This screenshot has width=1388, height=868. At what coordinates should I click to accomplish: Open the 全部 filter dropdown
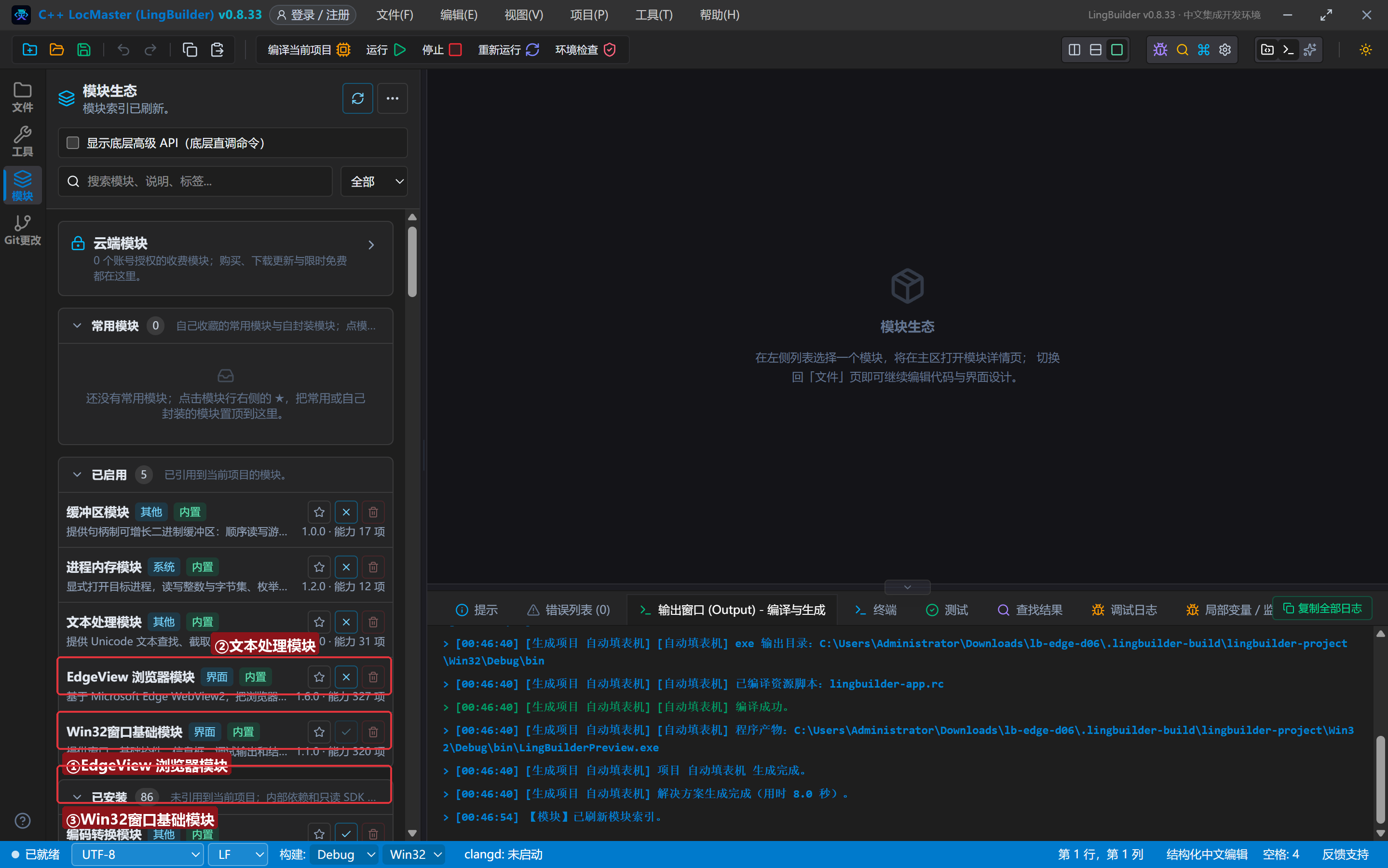click(x=374, y=181)
